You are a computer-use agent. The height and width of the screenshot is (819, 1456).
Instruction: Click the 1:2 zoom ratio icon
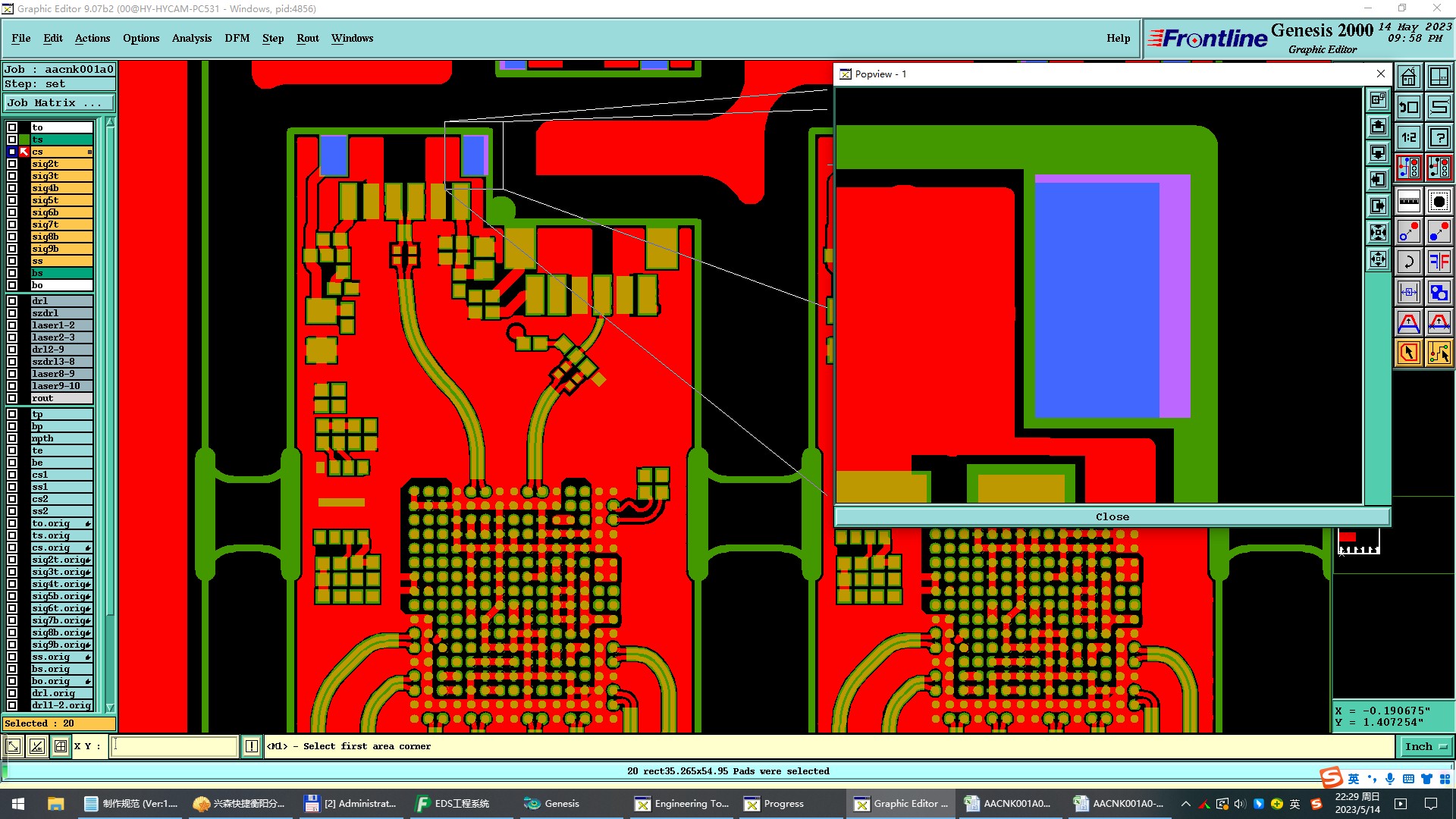[1408, 137]
